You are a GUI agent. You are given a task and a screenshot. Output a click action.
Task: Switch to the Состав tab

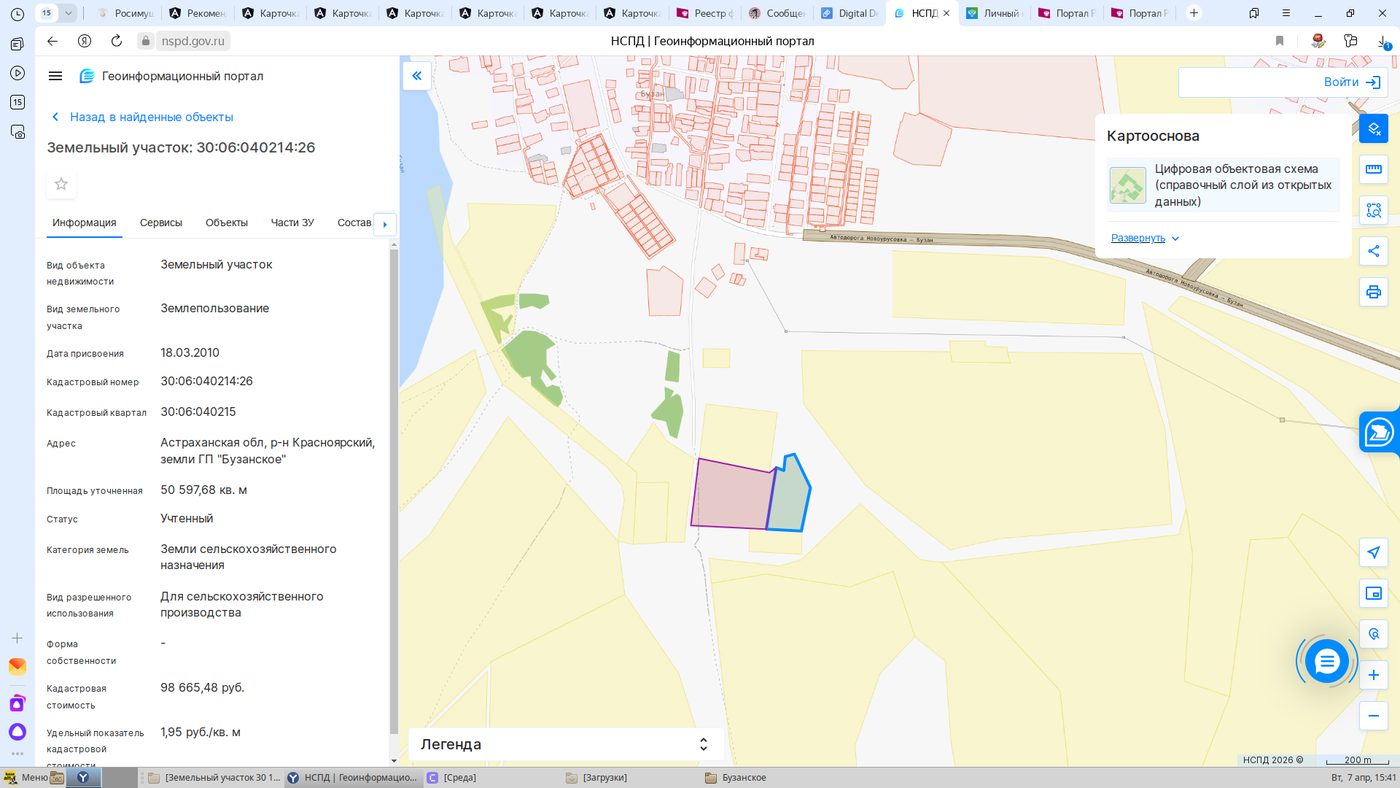tap(354, 223)
